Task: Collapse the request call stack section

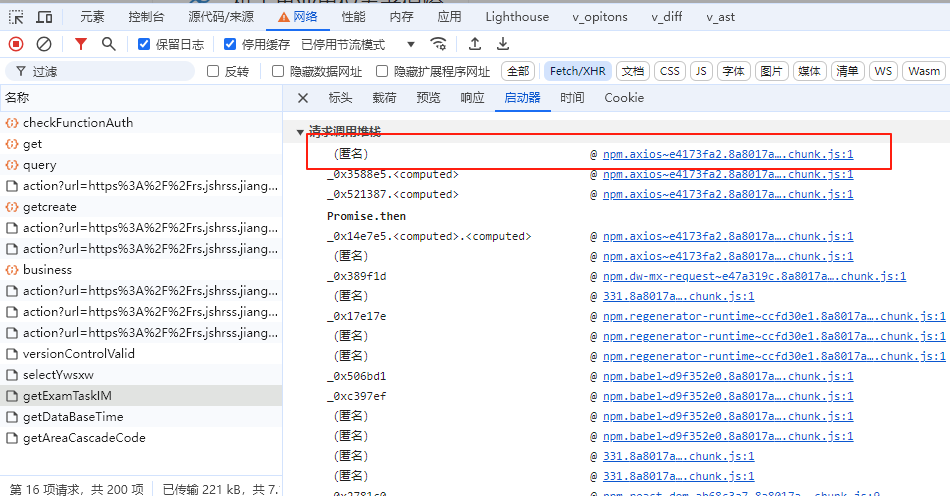Action: (x=300, y=131)
